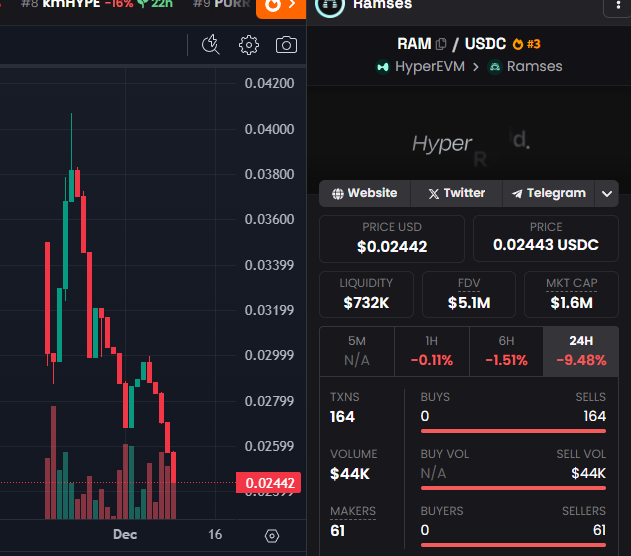
Task: Select the 24H timeframe tab
Action: point(581,351)
